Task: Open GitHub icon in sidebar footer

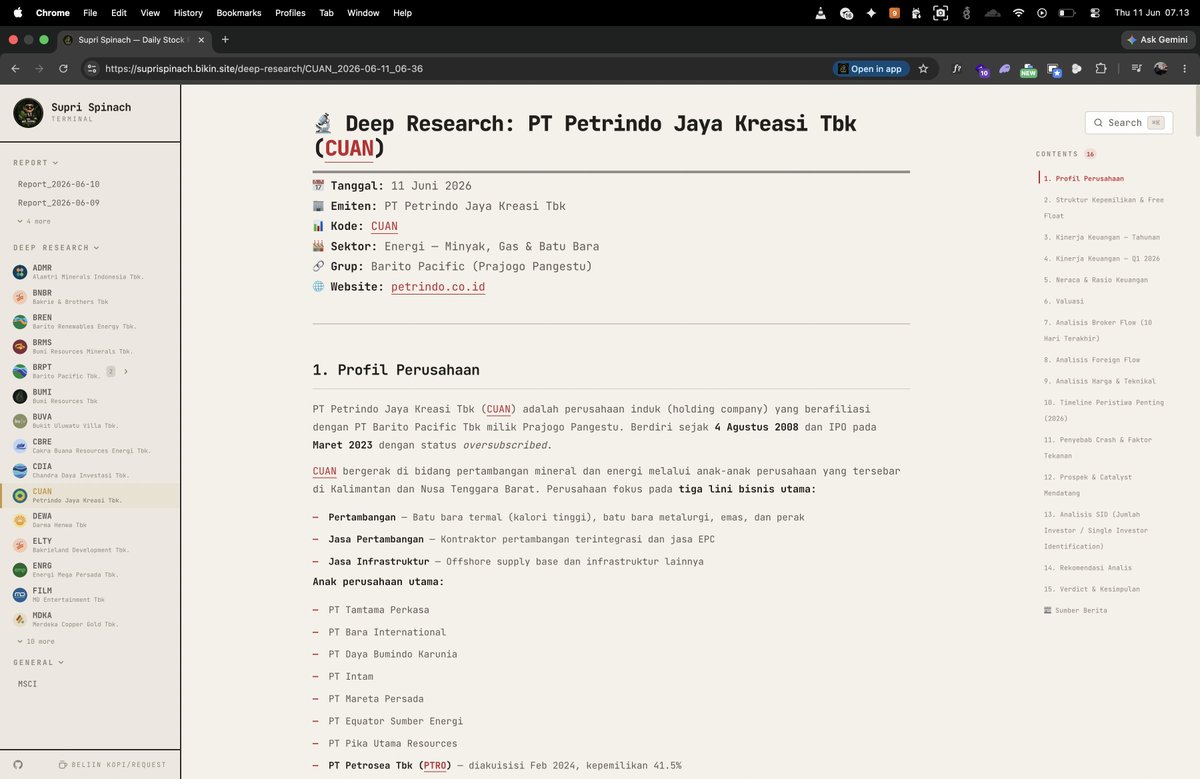Action: click(x=18, y=765)
